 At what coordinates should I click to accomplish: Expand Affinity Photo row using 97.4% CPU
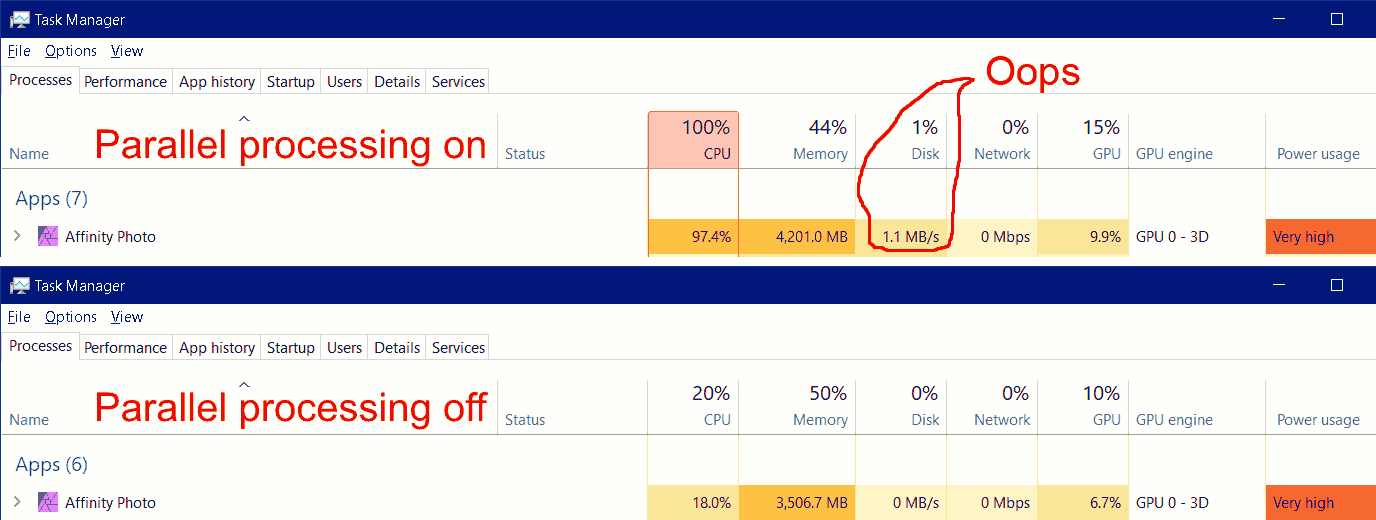click(x=16, y=237)
